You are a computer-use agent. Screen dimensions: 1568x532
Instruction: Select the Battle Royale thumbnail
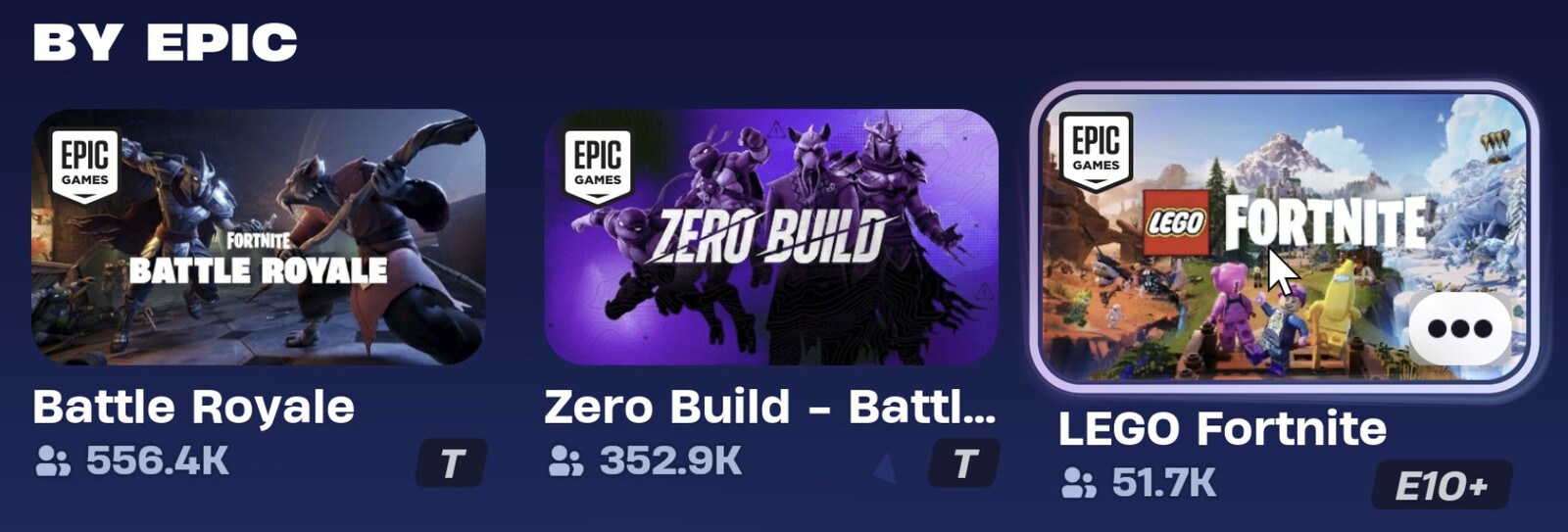(259, 237)
